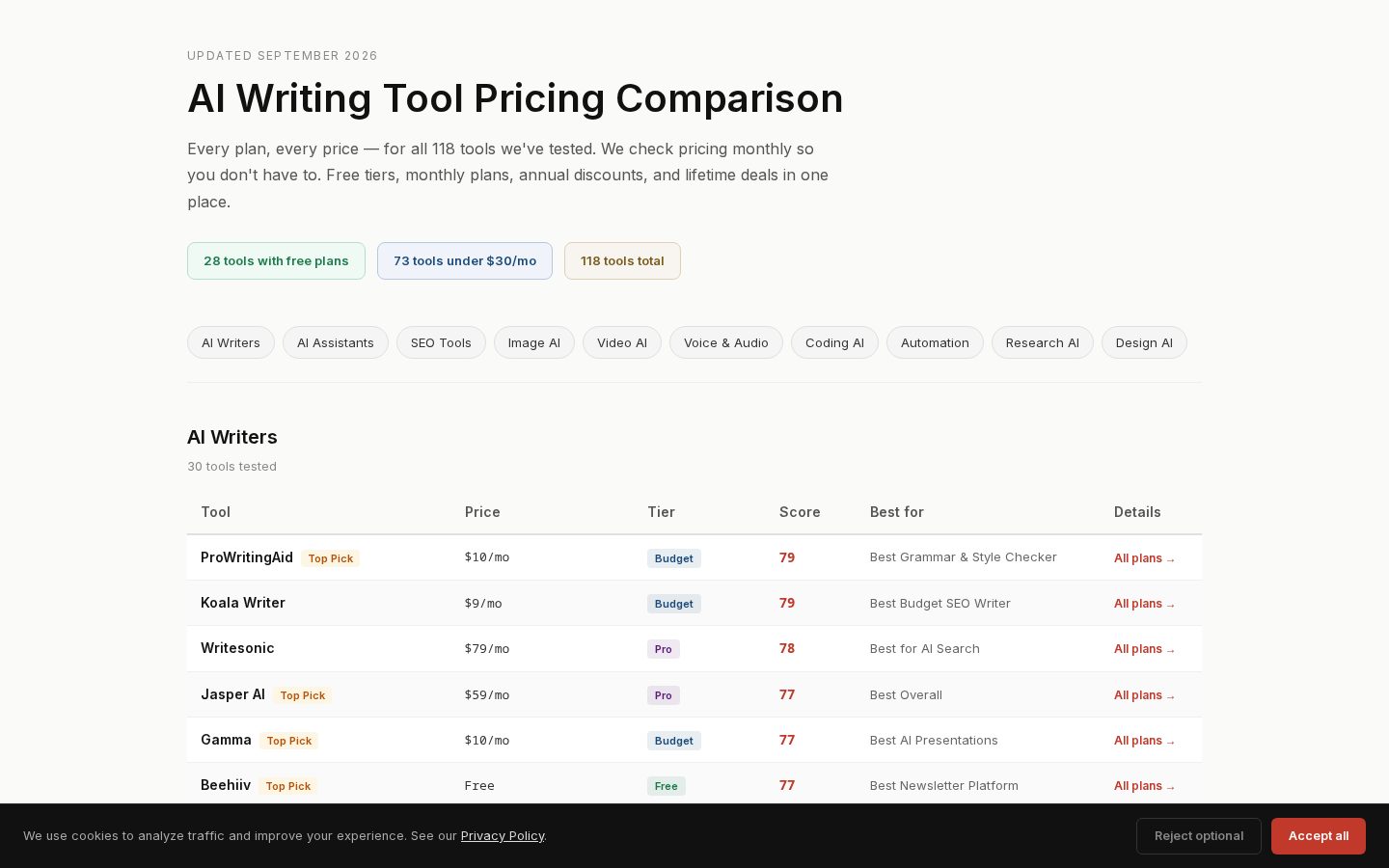Image resolution: width=1389 pixels, height=868 pixels.
Task: Click Best Newsletter Platform text
Action: coord(944,785)
